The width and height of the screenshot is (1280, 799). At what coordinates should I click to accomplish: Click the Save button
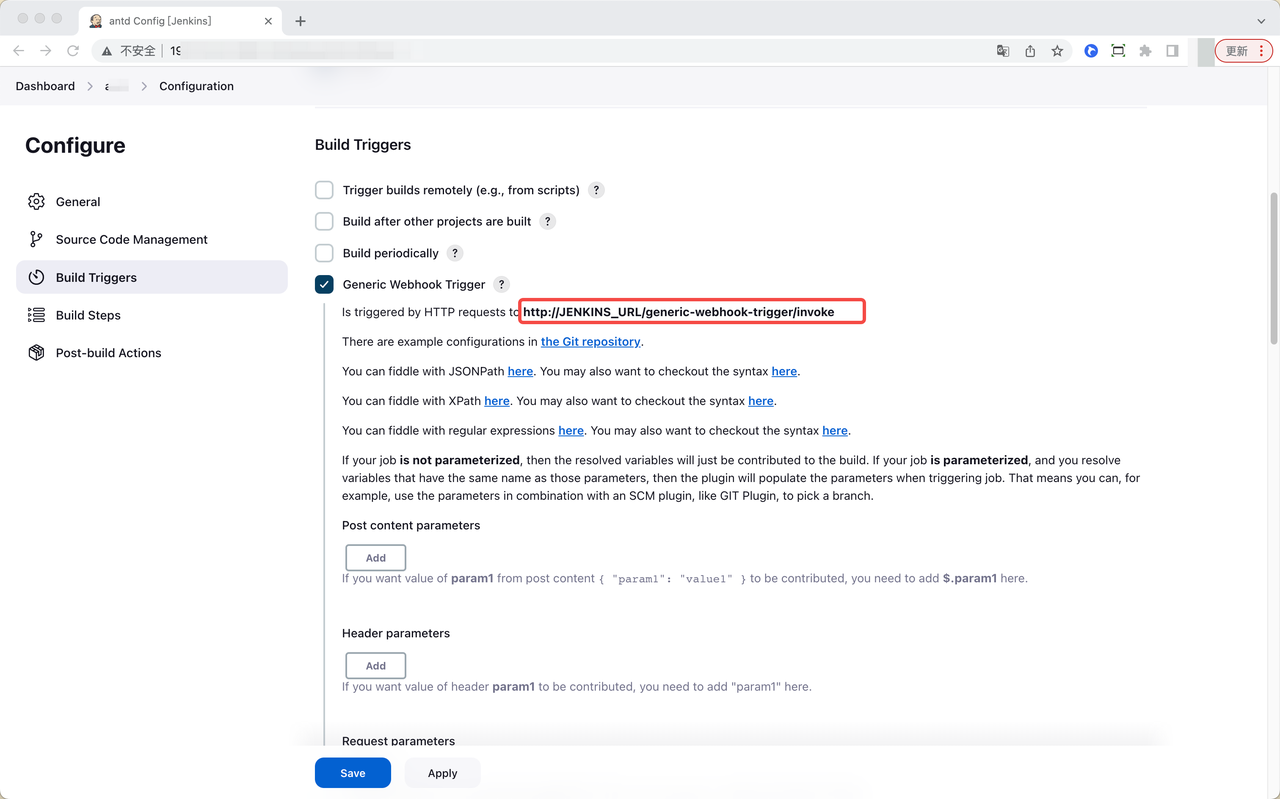click(352, 773)
